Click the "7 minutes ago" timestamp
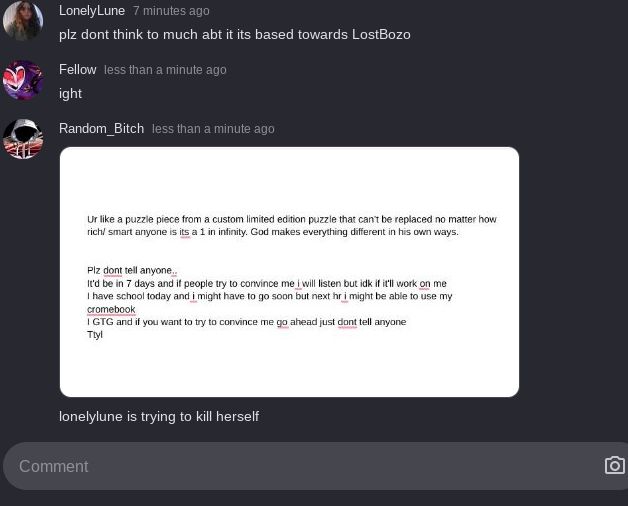 click(171, 11)
